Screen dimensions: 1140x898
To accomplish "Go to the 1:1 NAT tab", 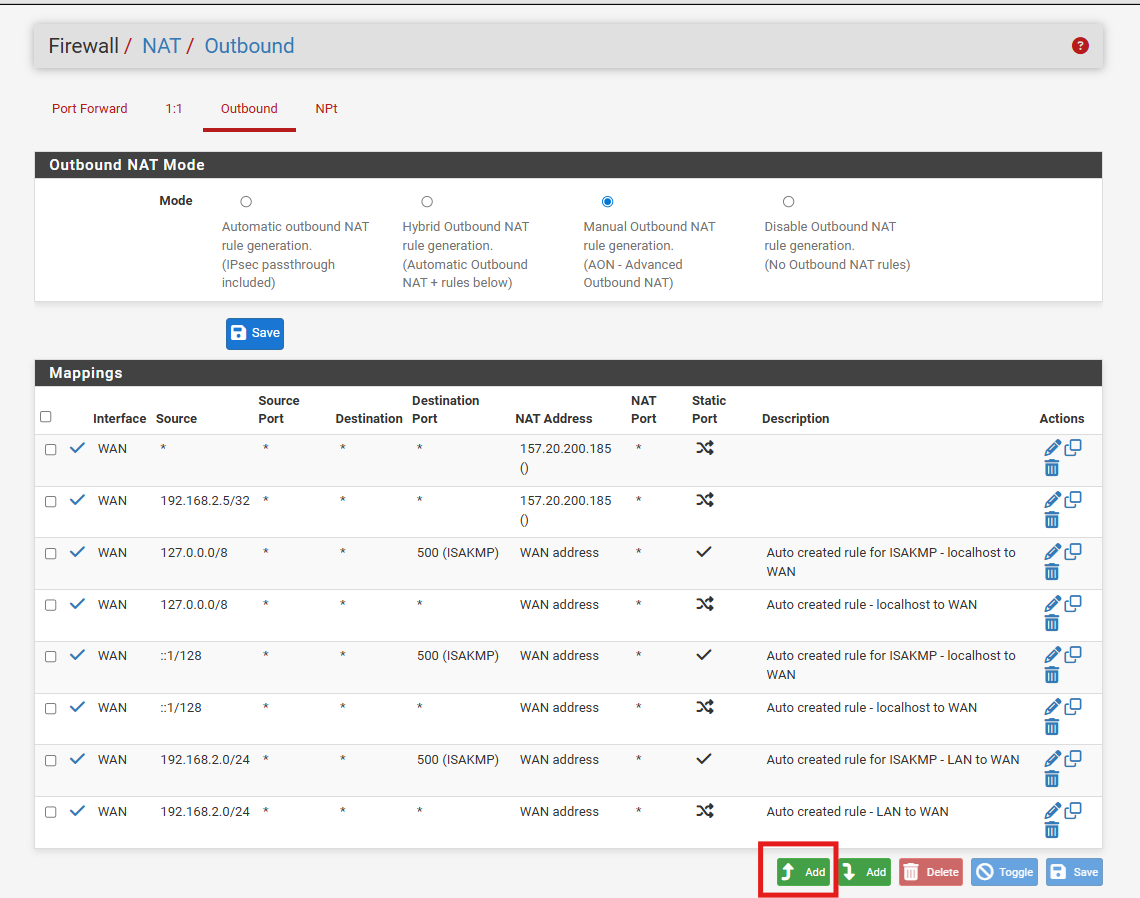I will pos(174,109).
